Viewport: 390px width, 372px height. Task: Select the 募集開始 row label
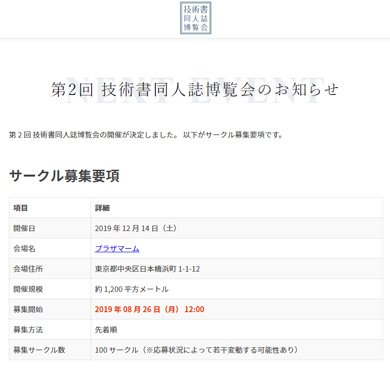[x=28, y=309]
